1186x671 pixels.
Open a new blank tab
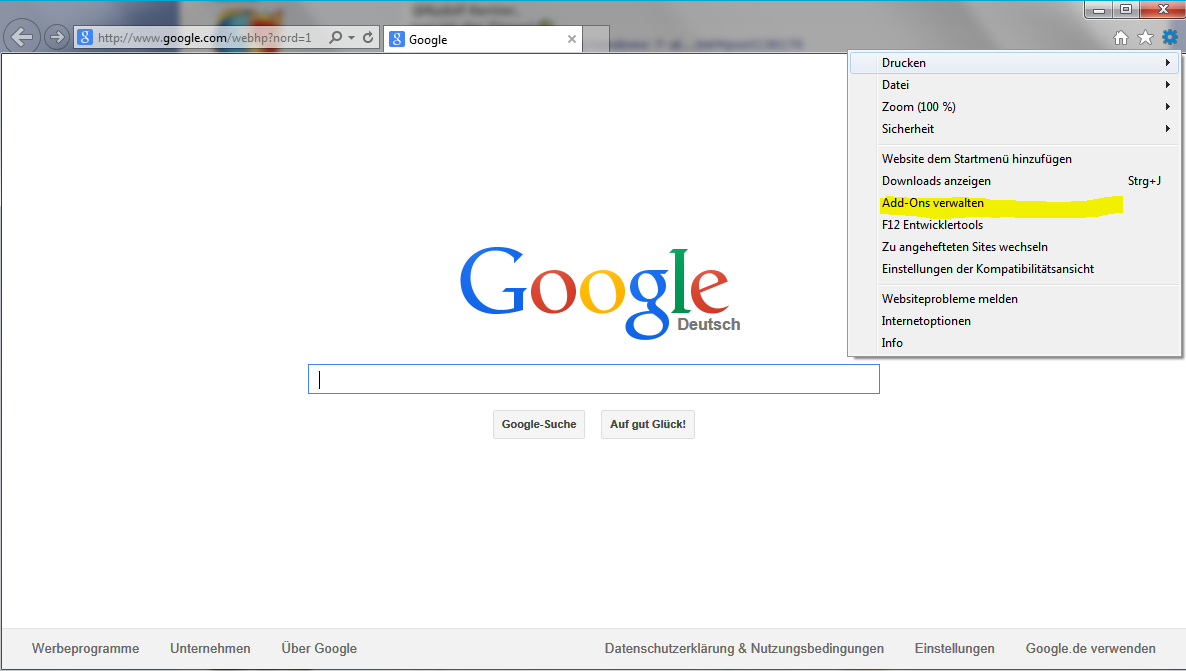coord(596,39)
